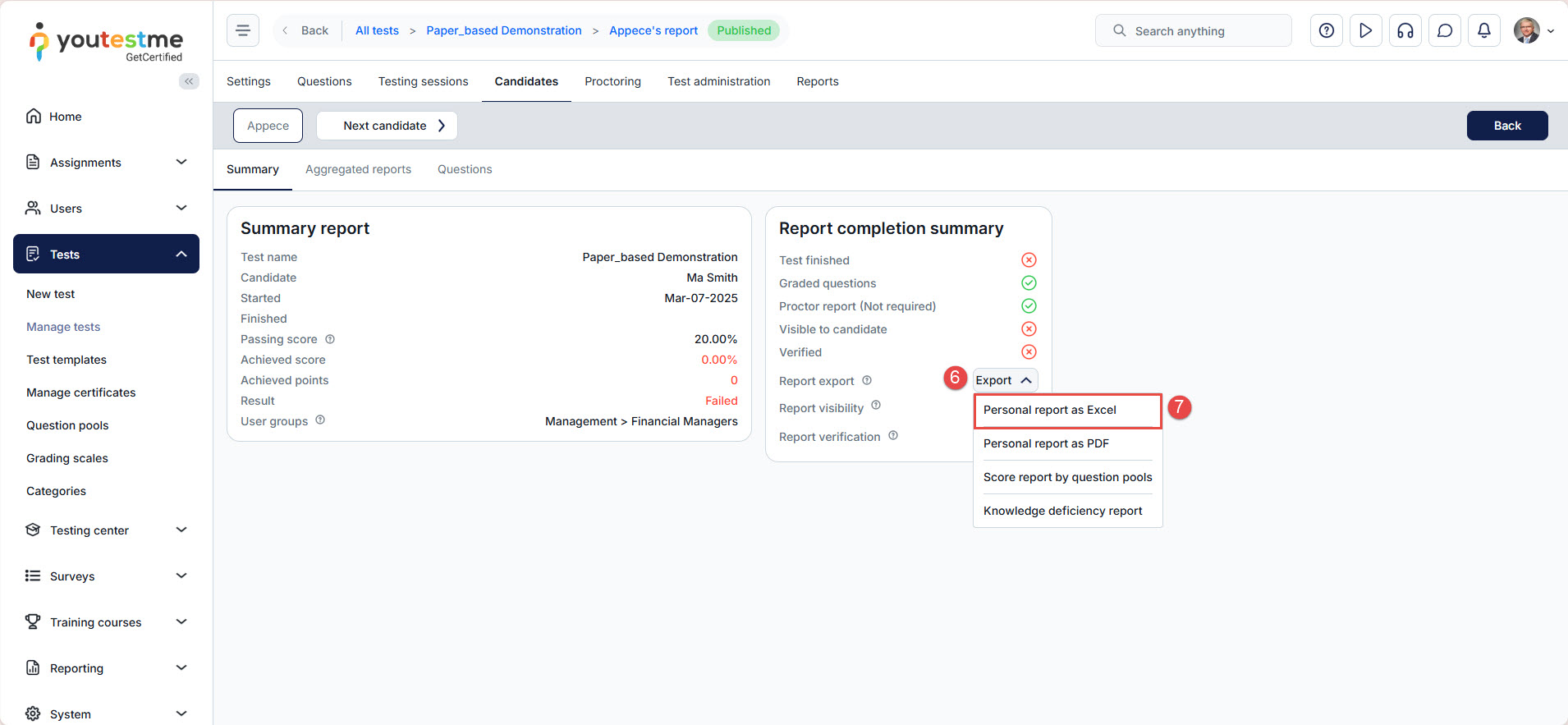Viewport: 1568px width, 725px height.
Task: Switch to the Aggregated reports tab
Action: 358,169
